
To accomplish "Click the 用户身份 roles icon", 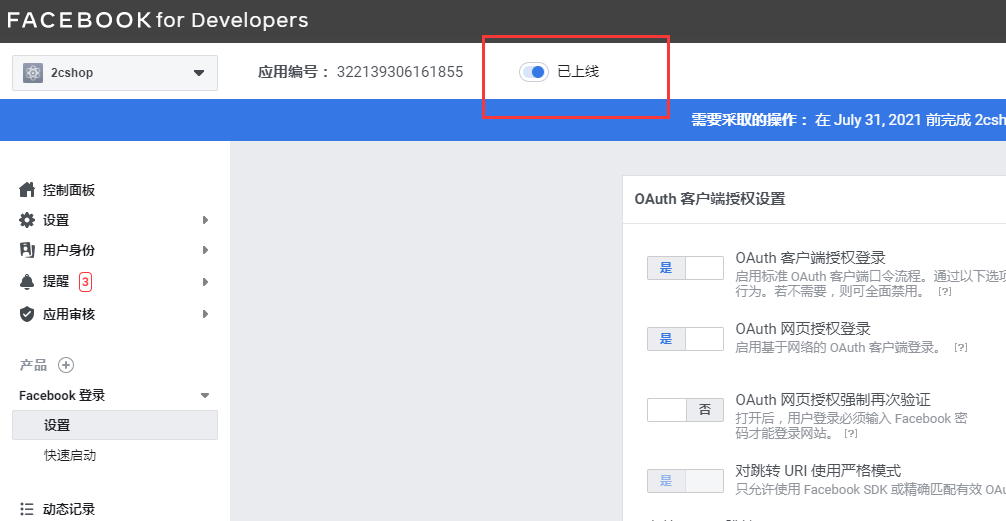I will [x=27, y=250].
